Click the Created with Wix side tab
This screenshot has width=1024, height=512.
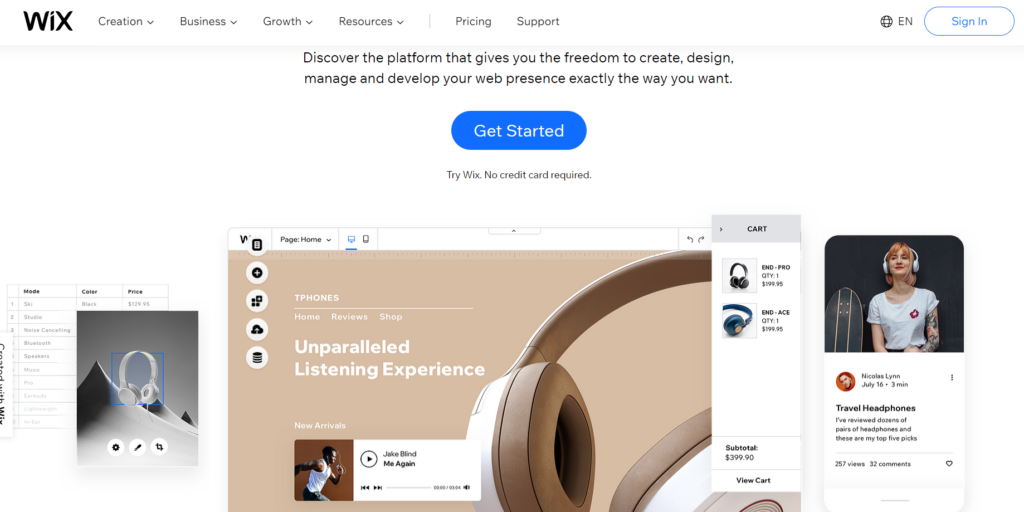click(4, 384)
